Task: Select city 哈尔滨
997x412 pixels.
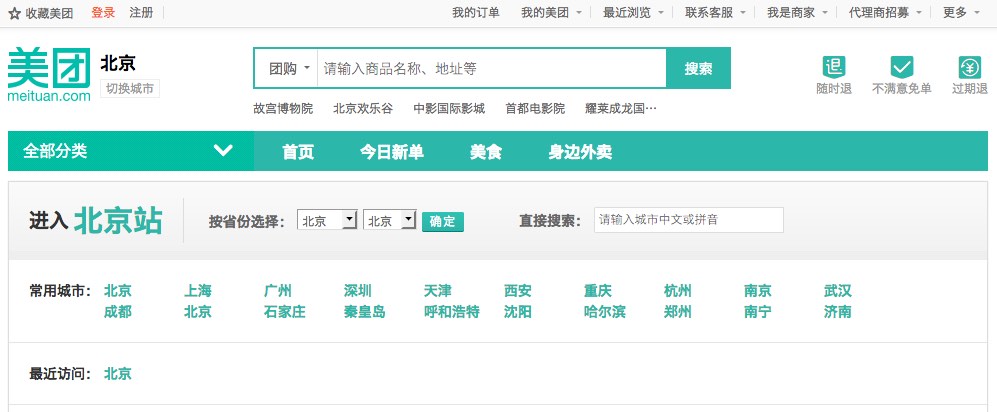Action: coord(605,312)
